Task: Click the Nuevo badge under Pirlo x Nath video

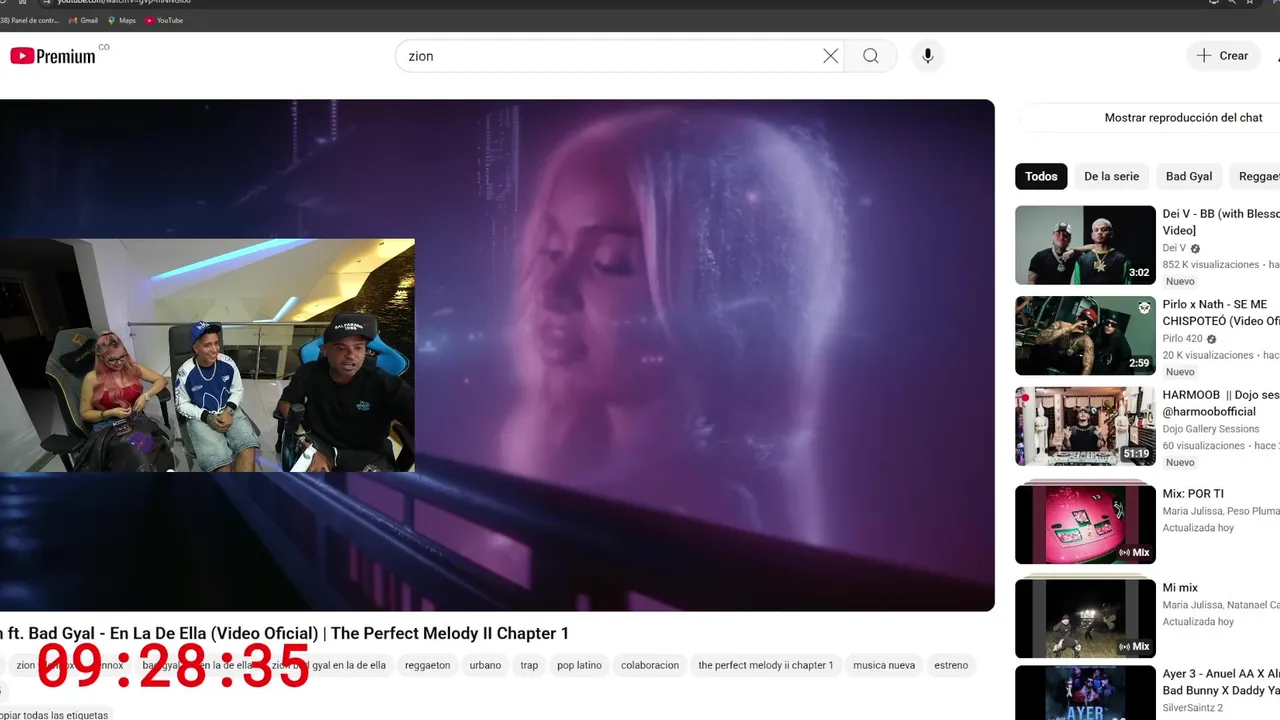Action: 1180,372
